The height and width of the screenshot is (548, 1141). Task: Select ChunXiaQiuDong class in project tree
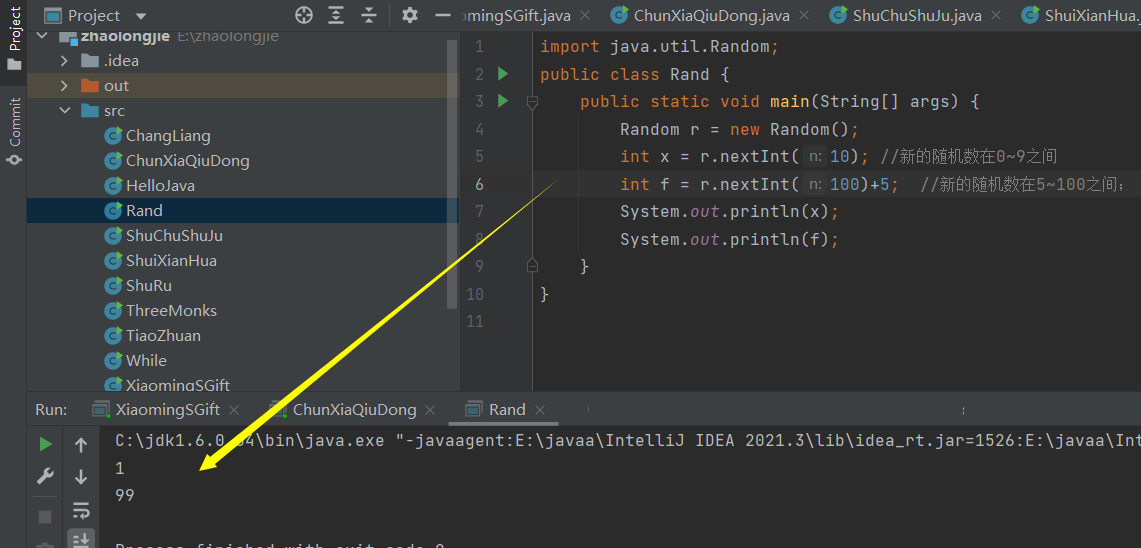(x=188, y=161)
